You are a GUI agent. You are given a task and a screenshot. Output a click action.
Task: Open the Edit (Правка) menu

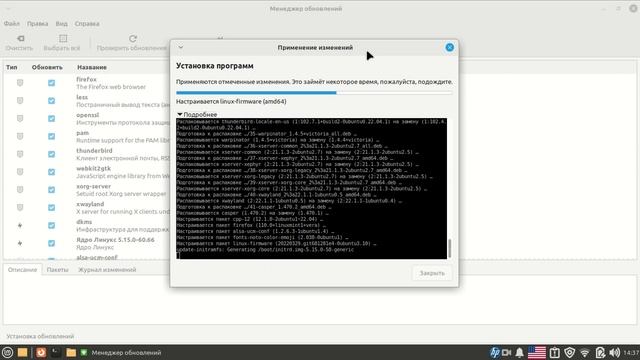(38, 24)
